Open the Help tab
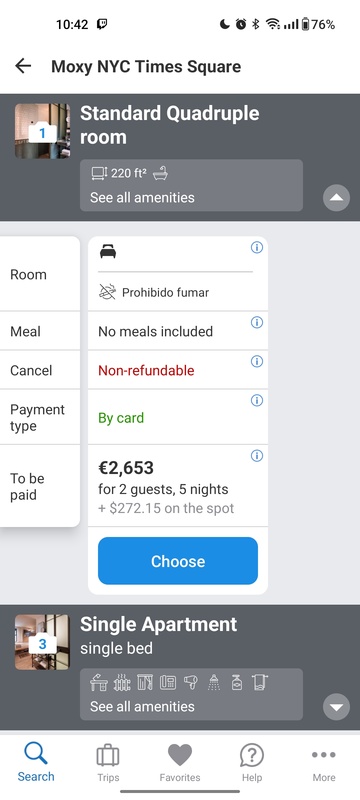360x800 pixels. [252, 763]
